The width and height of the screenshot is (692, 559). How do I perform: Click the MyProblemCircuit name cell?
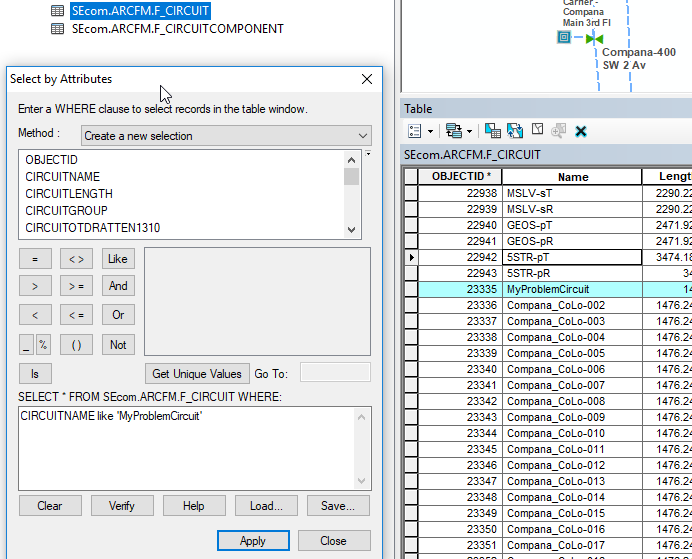click(572, 289)
